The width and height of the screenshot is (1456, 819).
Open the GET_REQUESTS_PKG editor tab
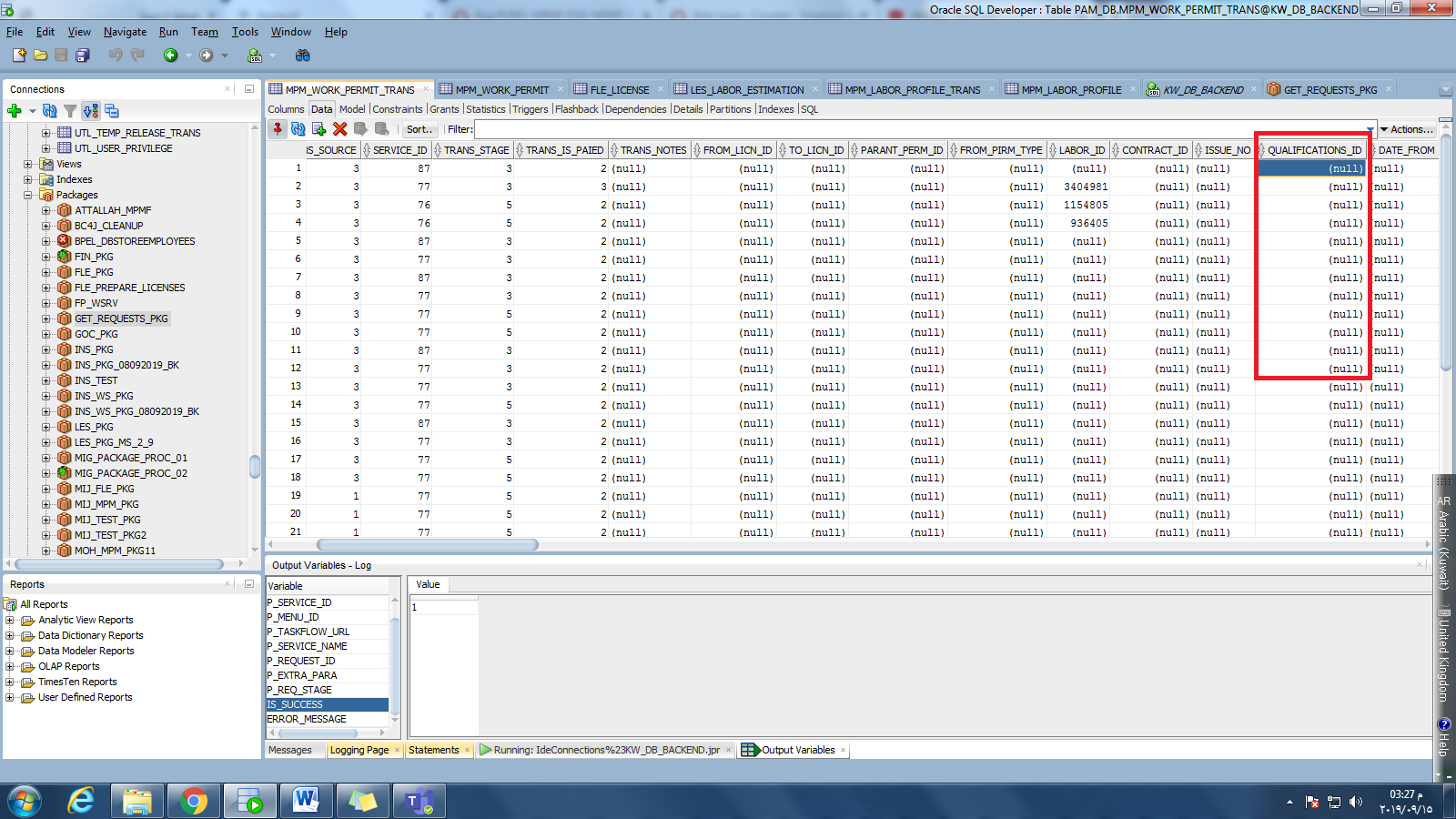(x=1330, y=90)
